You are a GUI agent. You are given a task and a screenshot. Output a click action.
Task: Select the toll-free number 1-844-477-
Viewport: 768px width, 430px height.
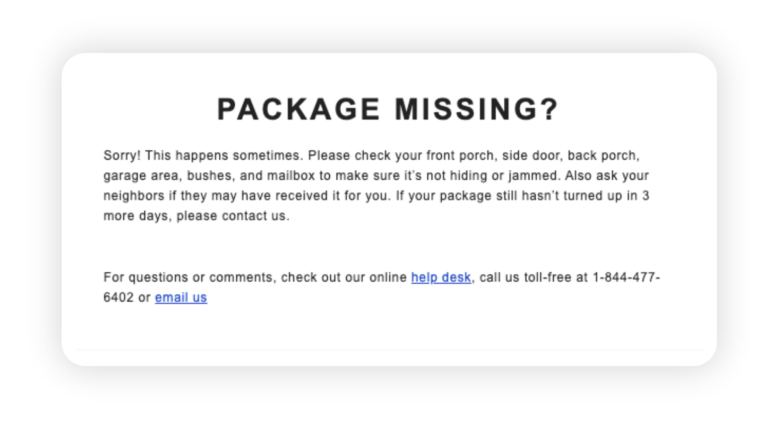click(626, 277)
